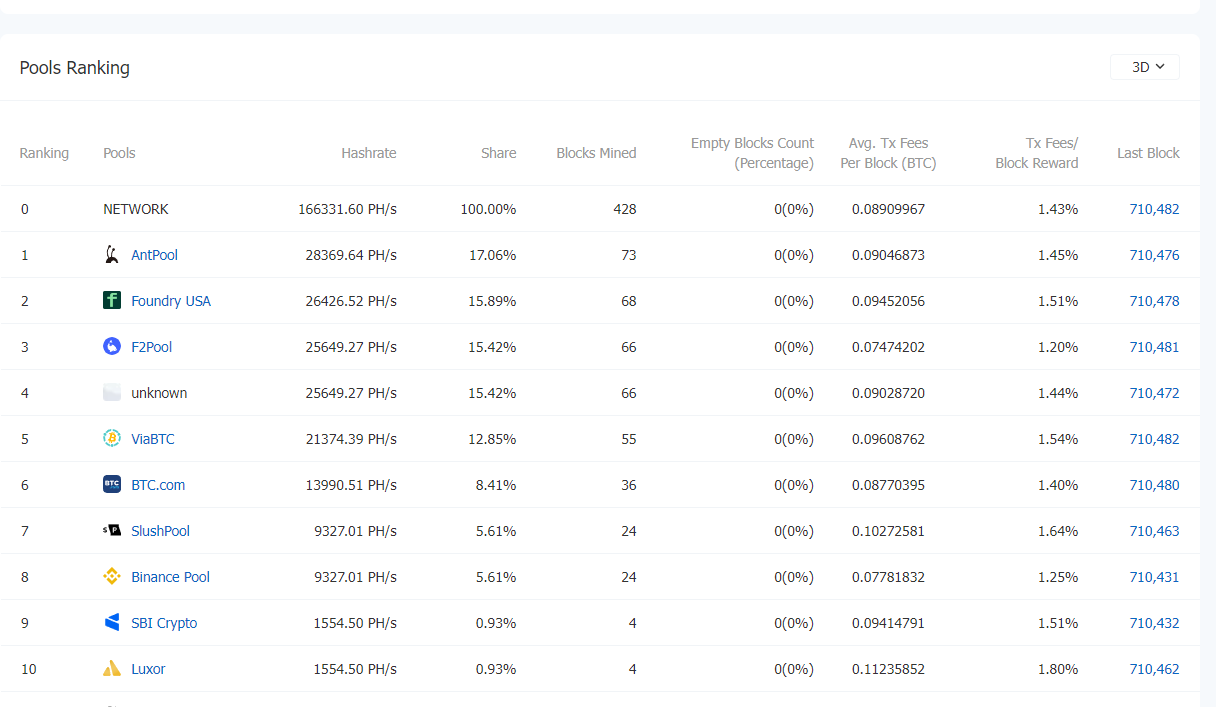Click the F2Pool logo icon
This screenshot has height=707, width=1216.
pos(112,347)
